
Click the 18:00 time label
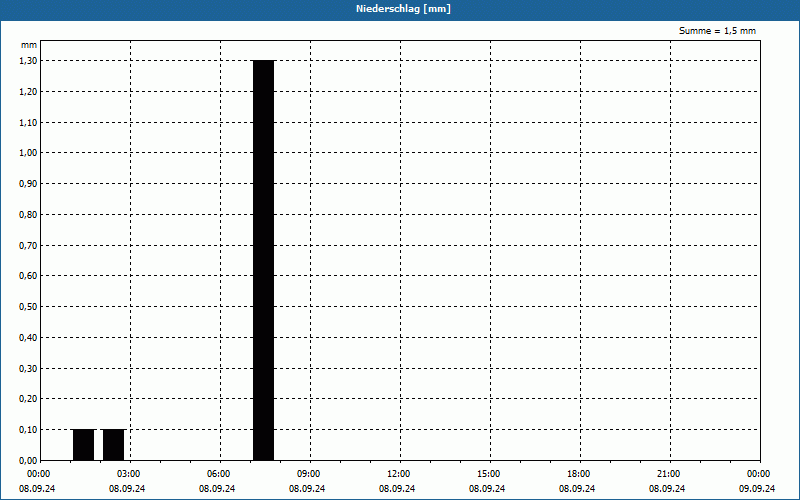(579, 474)
